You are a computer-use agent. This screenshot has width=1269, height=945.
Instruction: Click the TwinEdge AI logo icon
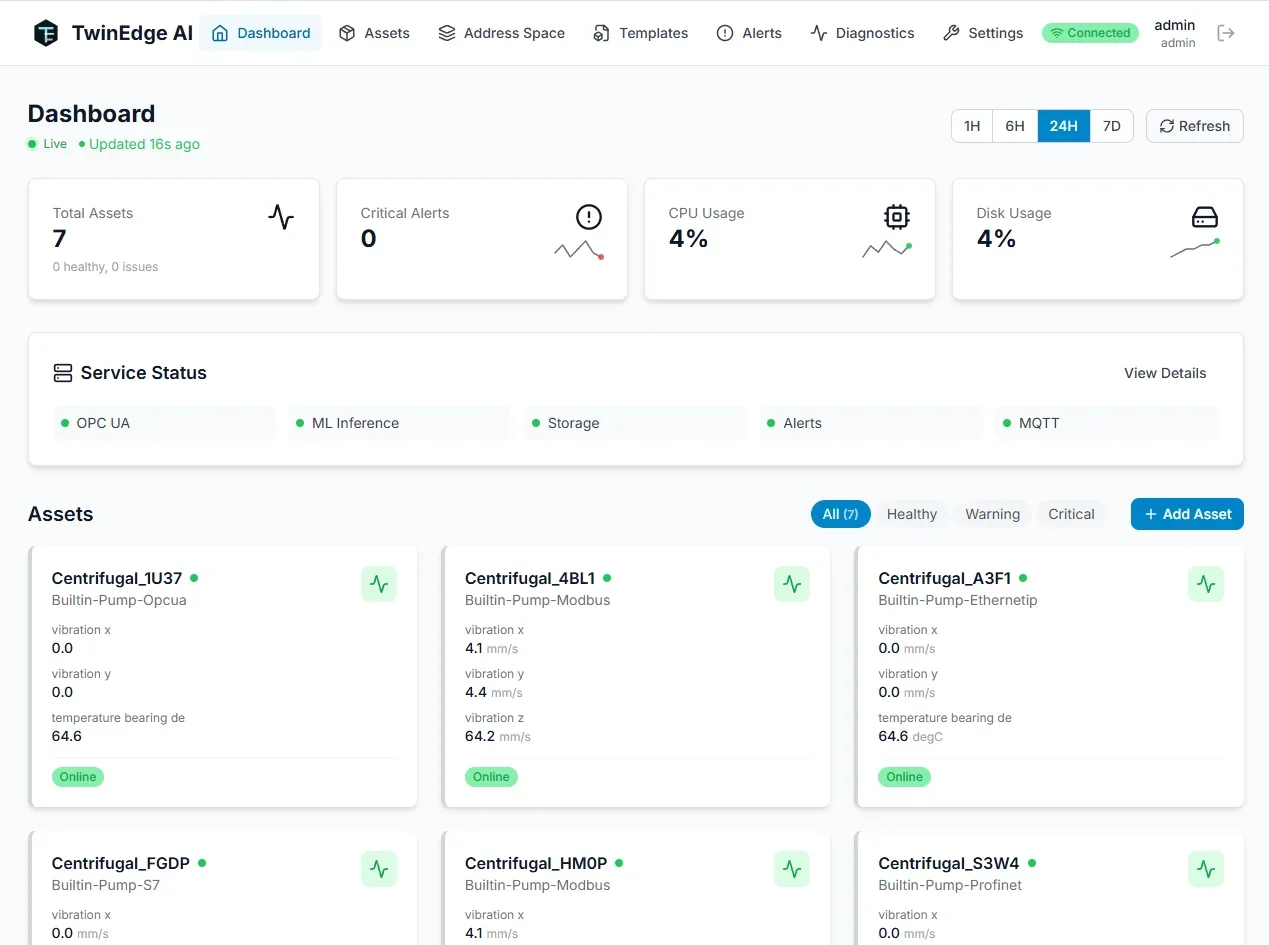tap(46, 33)
